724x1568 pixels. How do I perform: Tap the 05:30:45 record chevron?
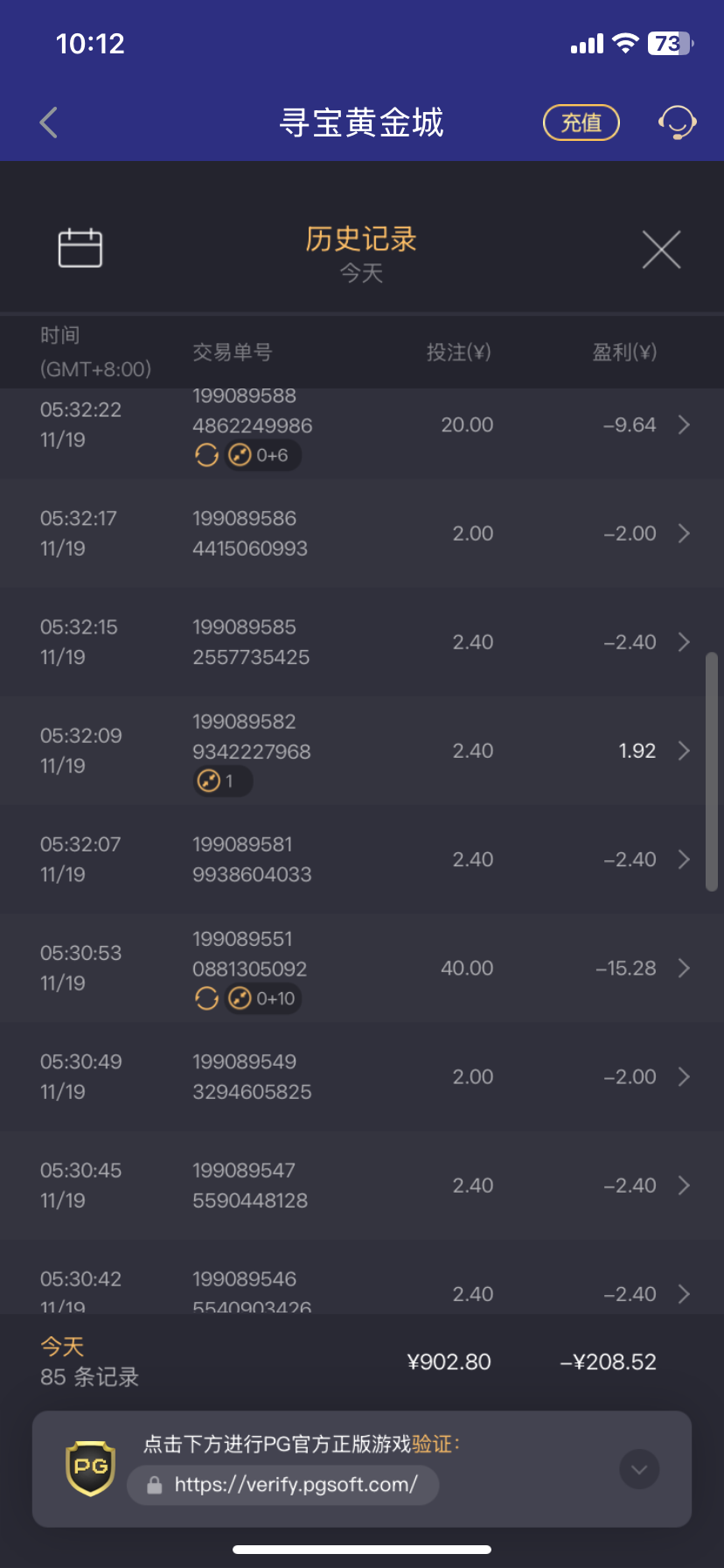[684, 1186]
